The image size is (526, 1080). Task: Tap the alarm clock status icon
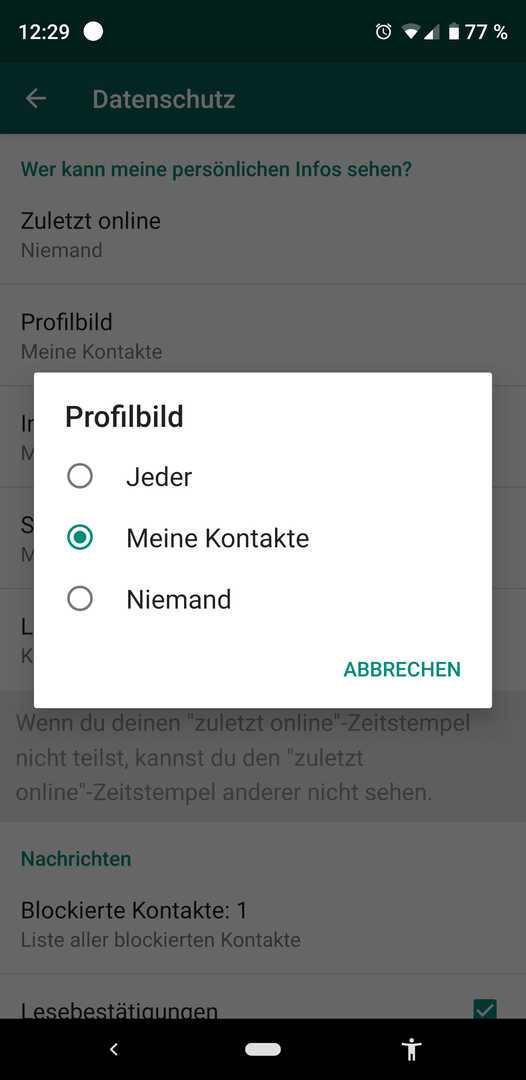pyautogui.click(x=383, y=32)
